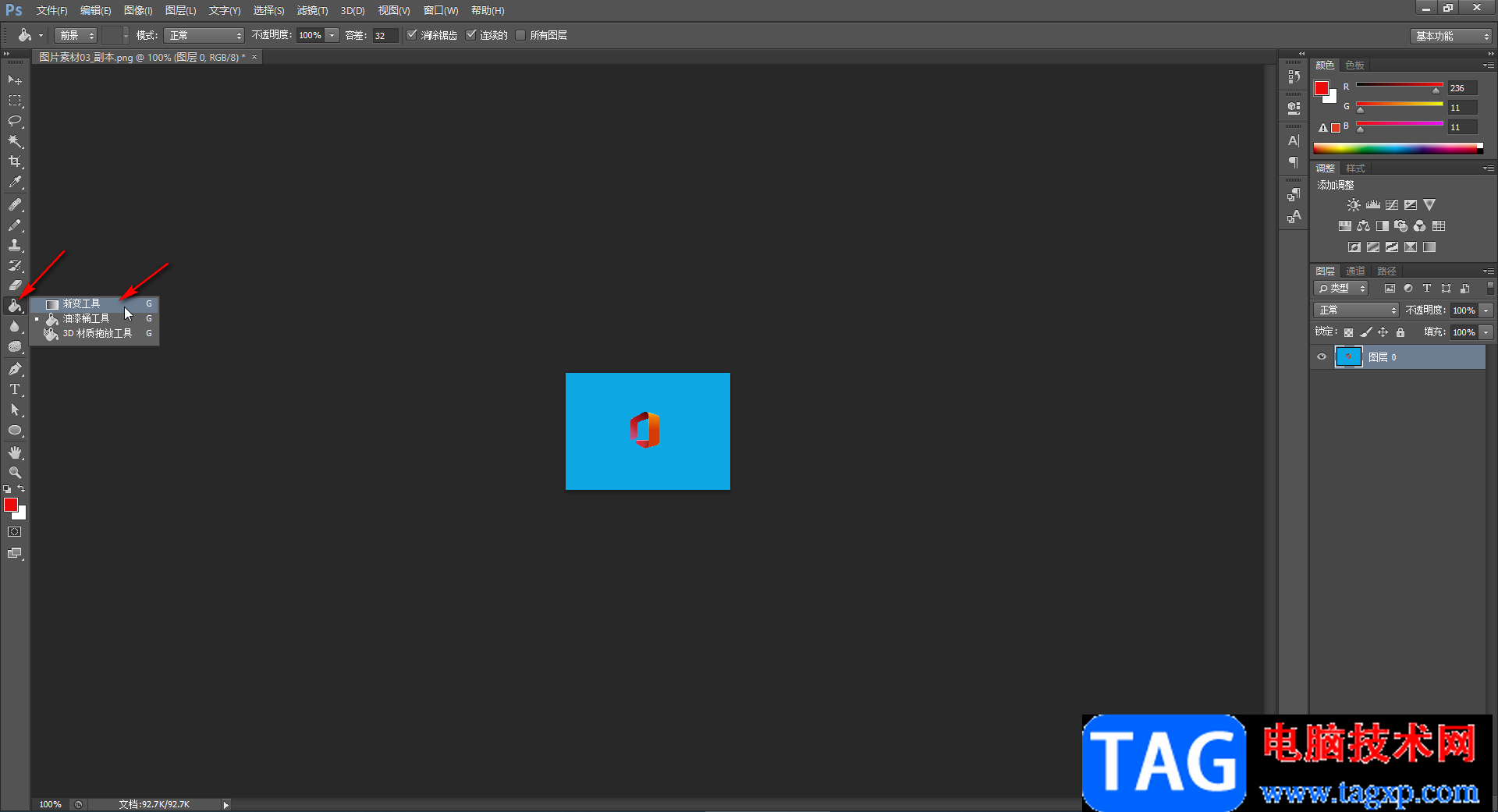
Task: Click the foreground color swatch in the toolbar
Action: 10,505
